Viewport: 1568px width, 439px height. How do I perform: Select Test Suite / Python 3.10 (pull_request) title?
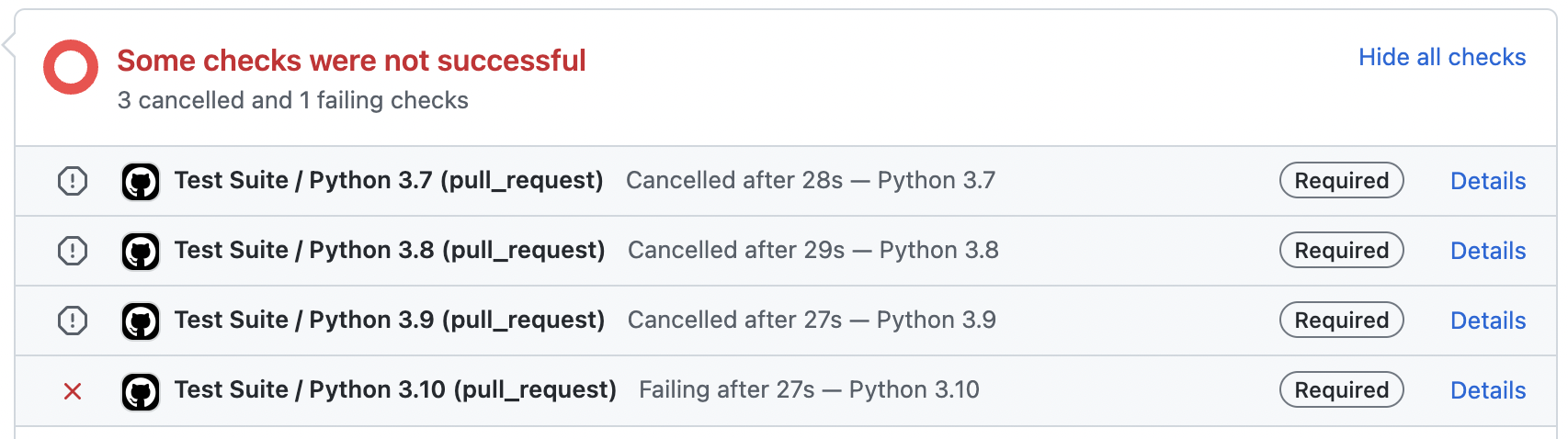point(395,390)
